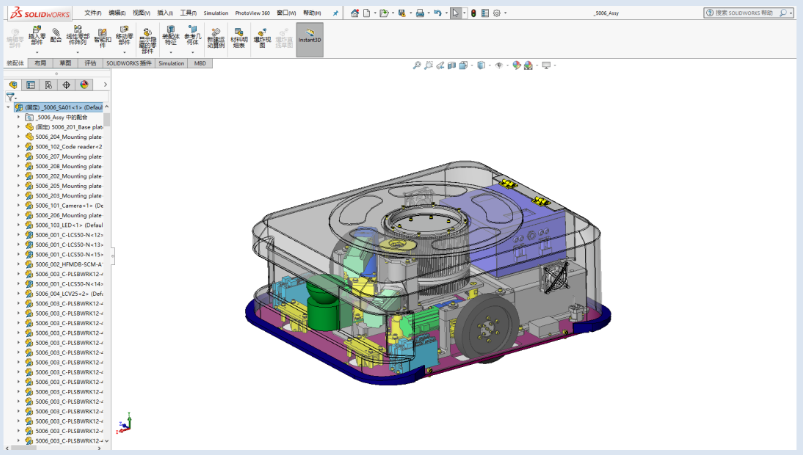803x455 pixels.
Task: Toggle the Instant3D button
Action: coord(310,39)
